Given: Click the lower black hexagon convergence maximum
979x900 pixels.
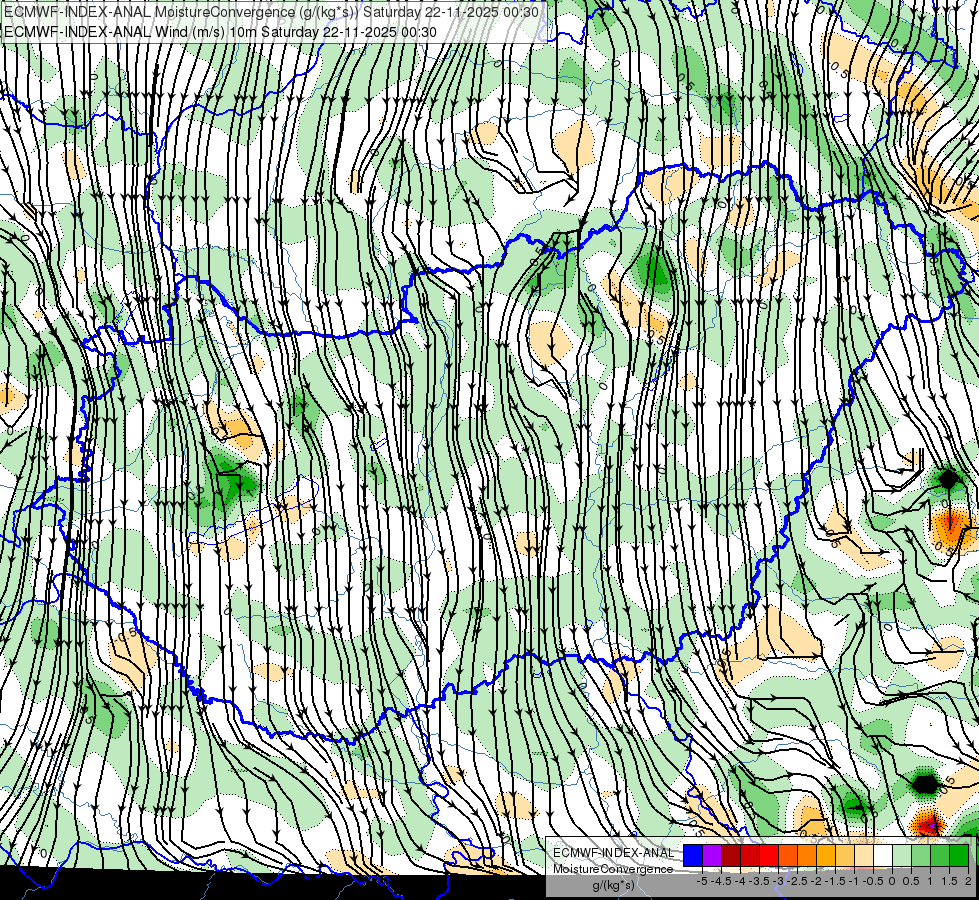Looking at the screenshot, I should [x=925, y=783].
